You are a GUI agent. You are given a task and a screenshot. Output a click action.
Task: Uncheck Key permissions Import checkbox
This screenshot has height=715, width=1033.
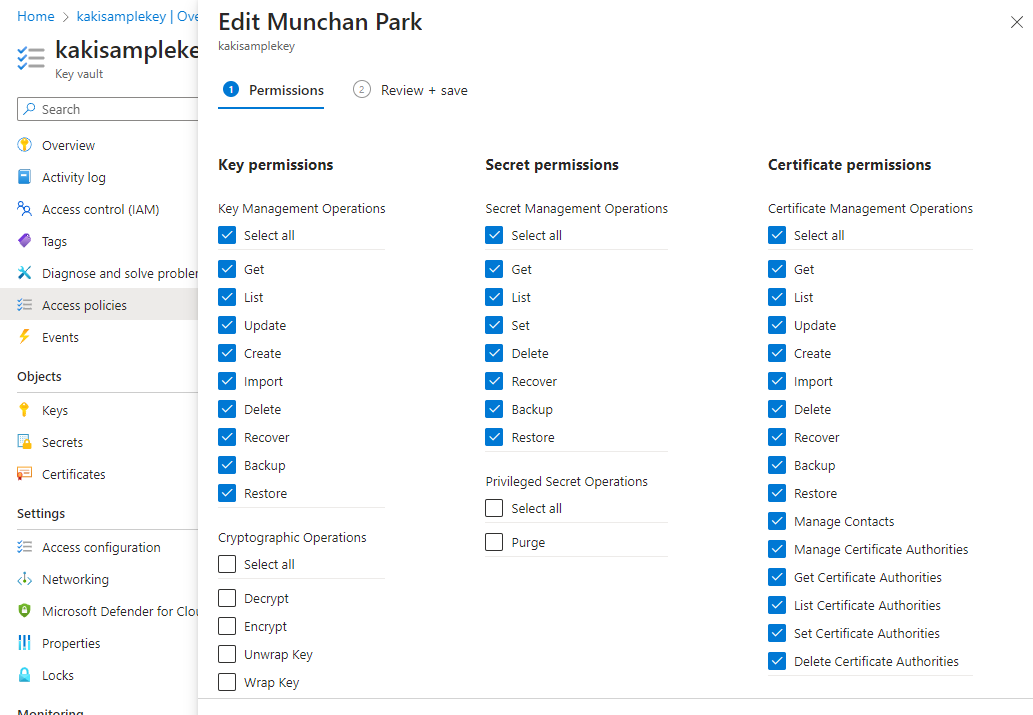(227, 381)
